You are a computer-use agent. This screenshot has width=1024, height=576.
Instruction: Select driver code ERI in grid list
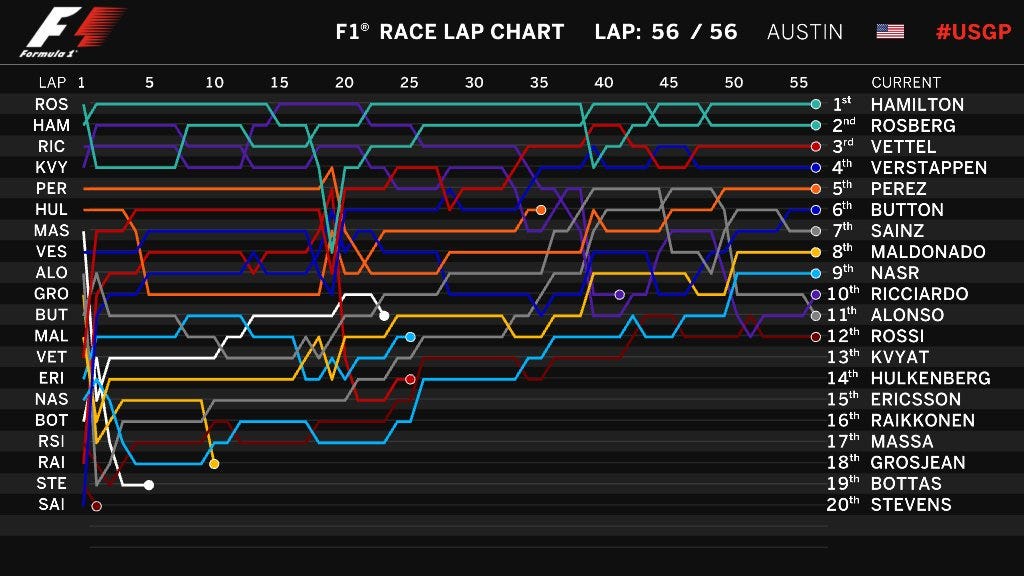tap(52, 377)
